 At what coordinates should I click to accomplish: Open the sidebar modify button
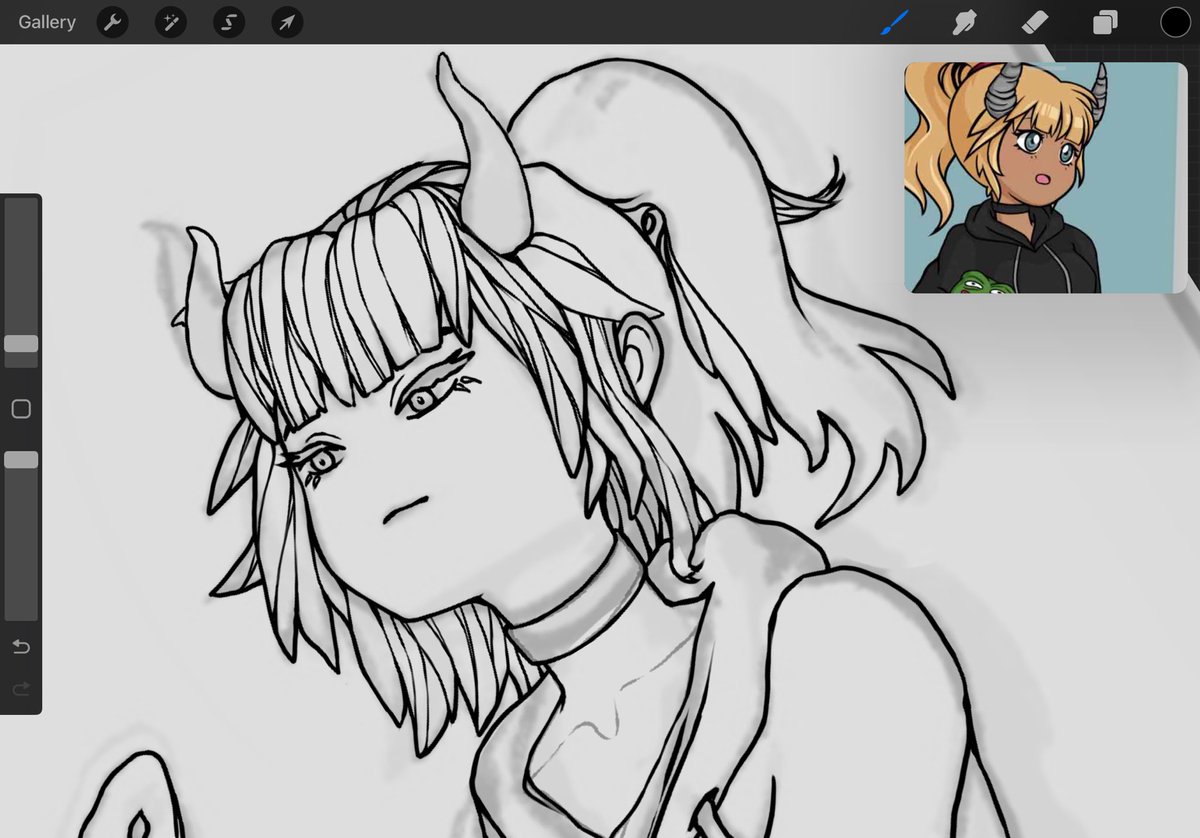coord(21,408)
